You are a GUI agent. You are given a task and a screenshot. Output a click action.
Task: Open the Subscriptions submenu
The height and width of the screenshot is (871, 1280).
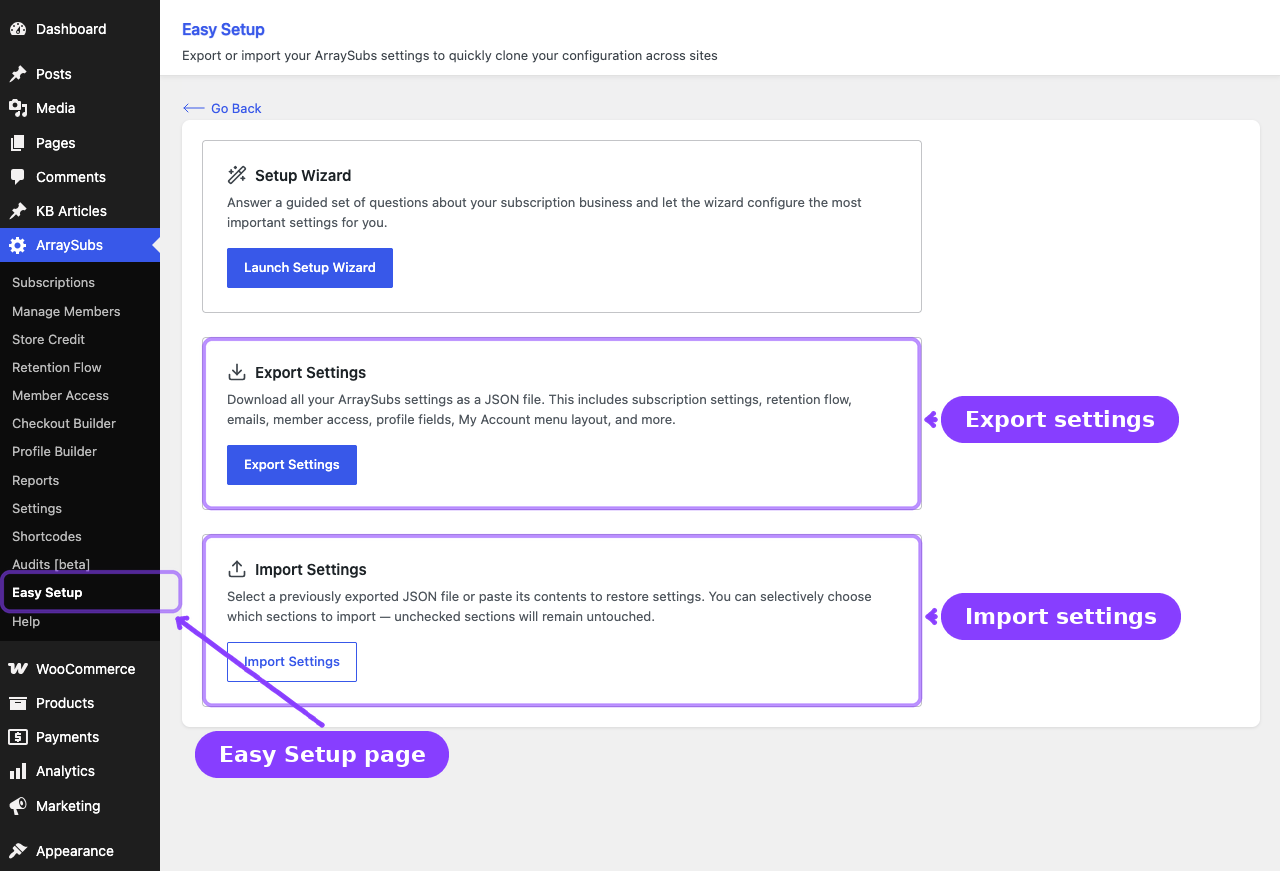80,283
